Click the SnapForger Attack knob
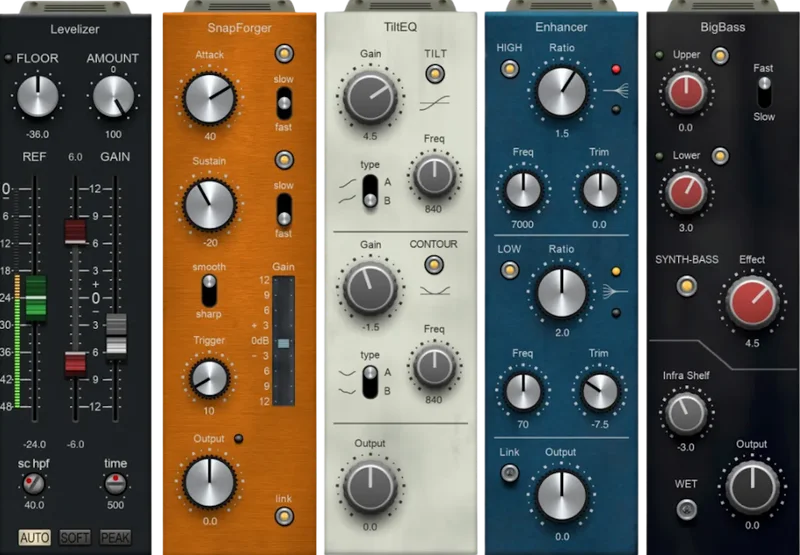Viewport: 800px width, 555px height. coord(209,98)
